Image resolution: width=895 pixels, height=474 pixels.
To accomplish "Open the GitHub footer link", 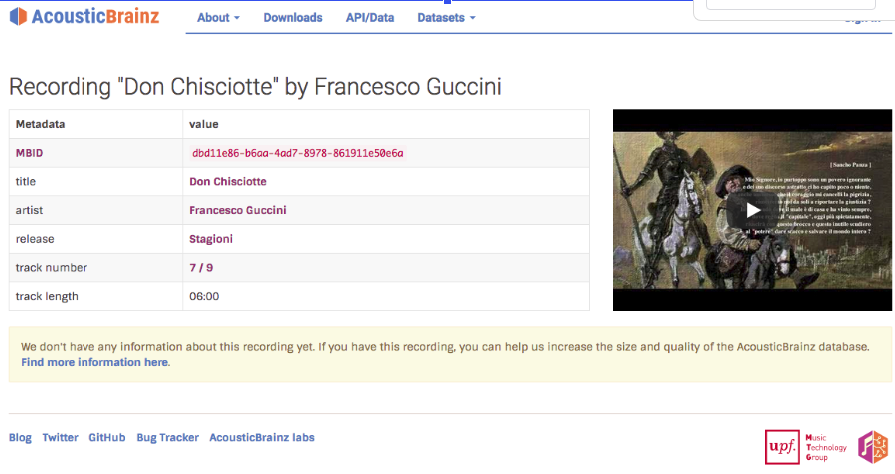I will pos(107,437).
